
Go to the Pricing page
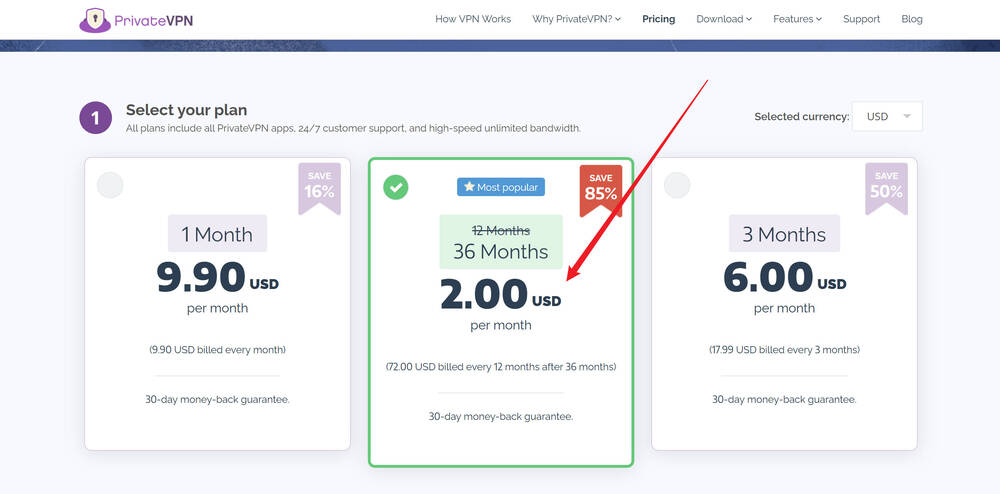(x=658, y=19)
